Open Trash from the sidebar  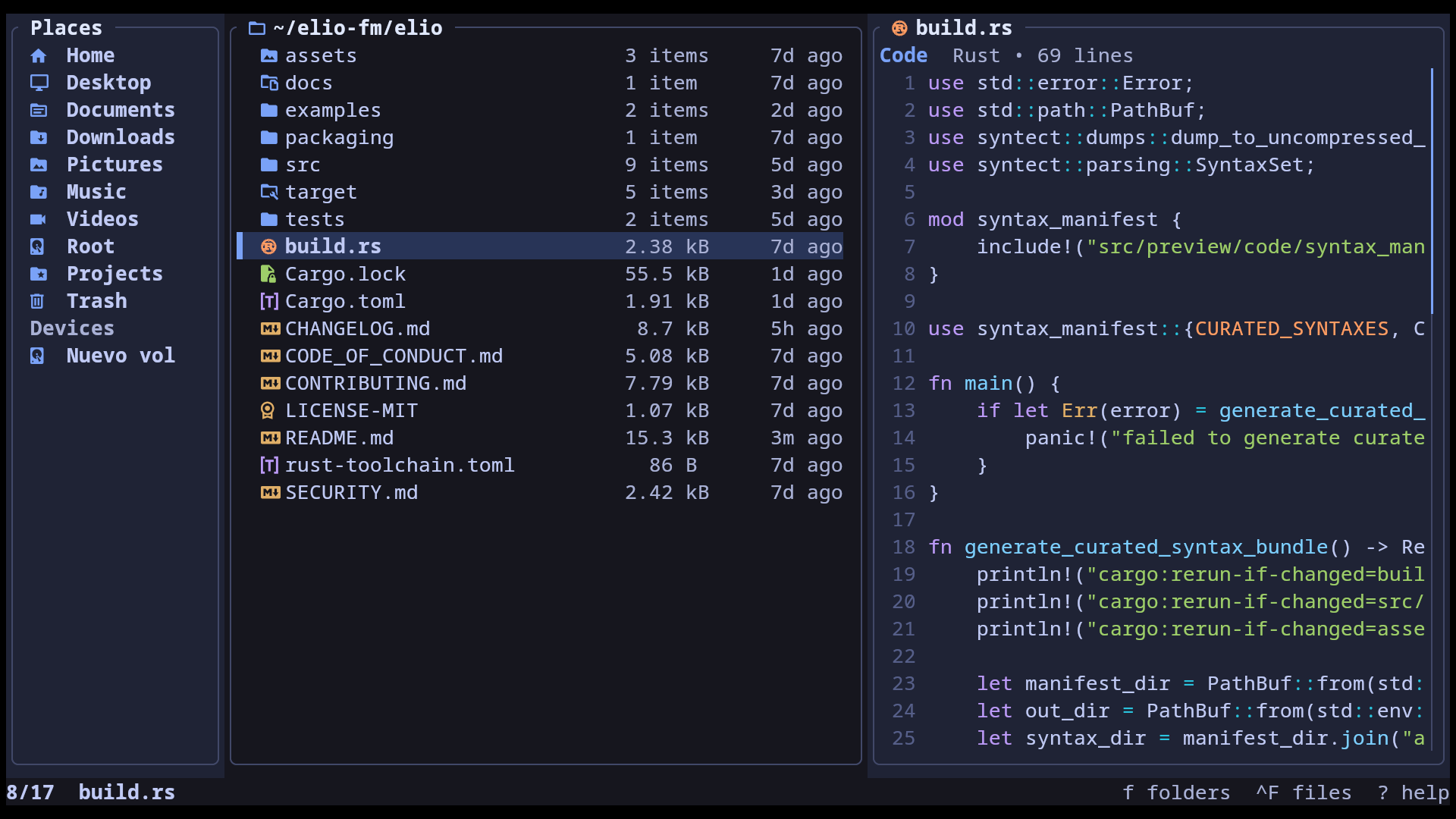[96, 302]
